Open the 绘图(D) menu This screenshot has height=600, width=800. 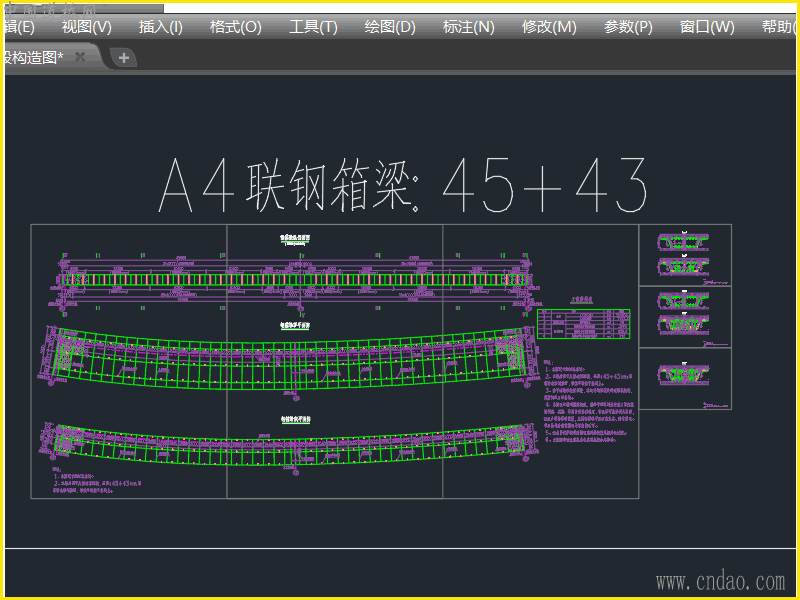(x=390, y=27)
